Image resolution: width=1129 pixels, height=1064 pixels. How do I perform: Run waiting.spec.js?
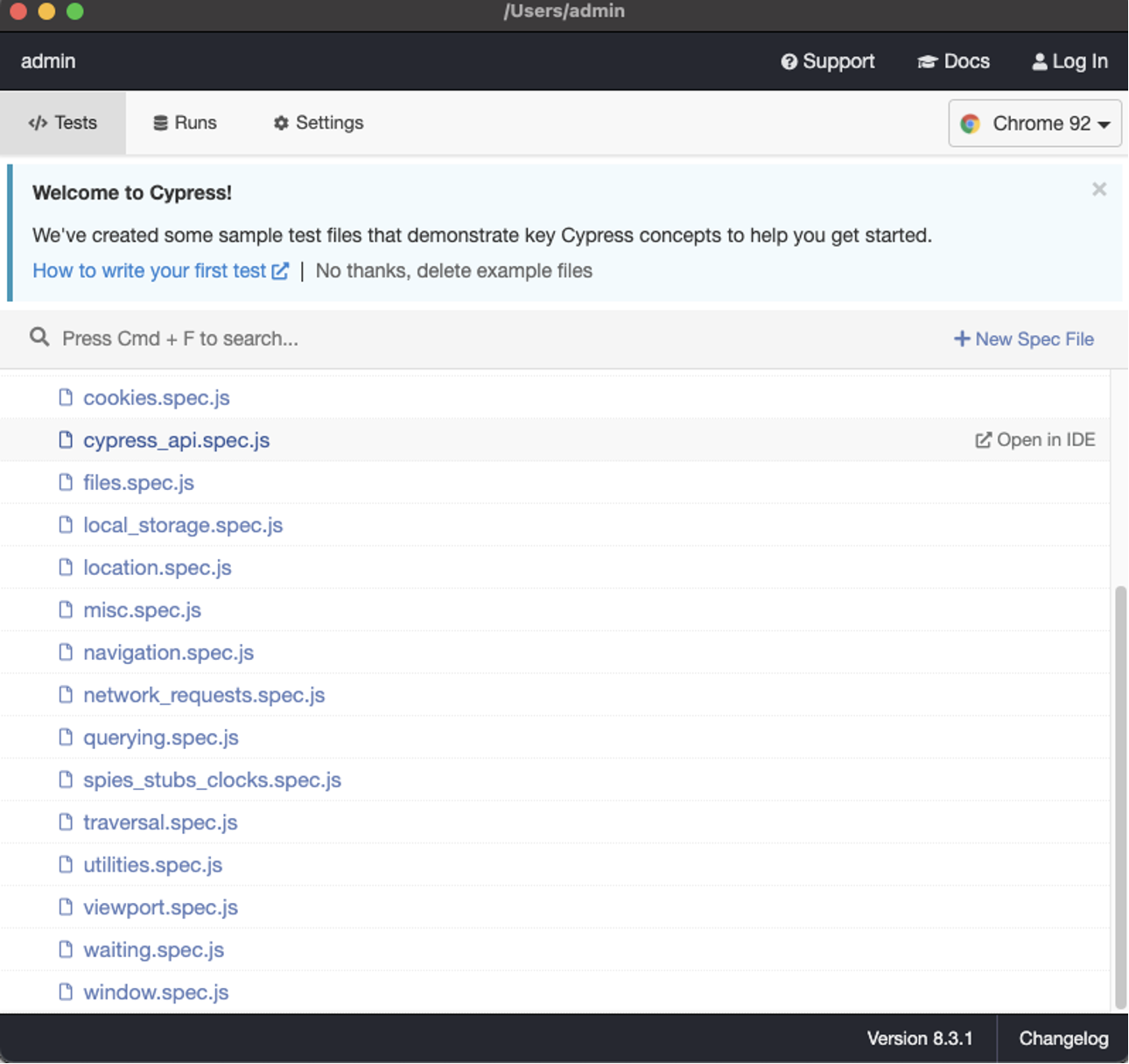tap(153, 949)
